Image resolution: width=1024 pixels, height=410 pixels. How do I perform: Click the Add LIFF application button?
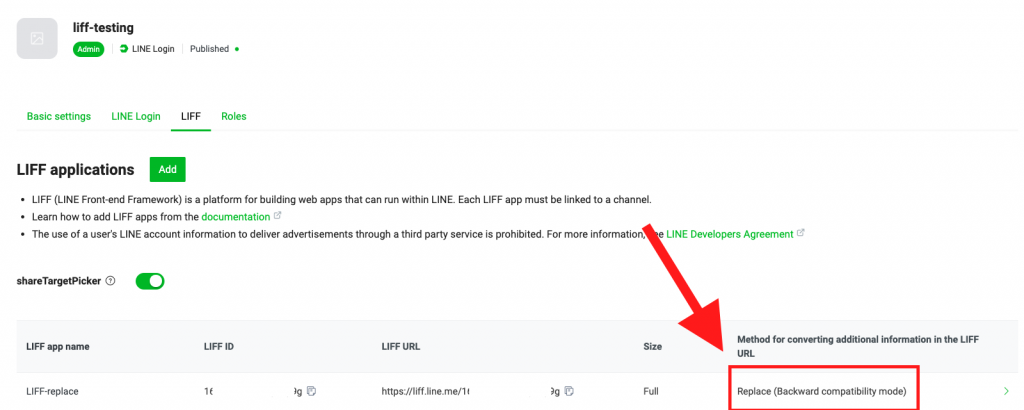click(x=168, y=169)
